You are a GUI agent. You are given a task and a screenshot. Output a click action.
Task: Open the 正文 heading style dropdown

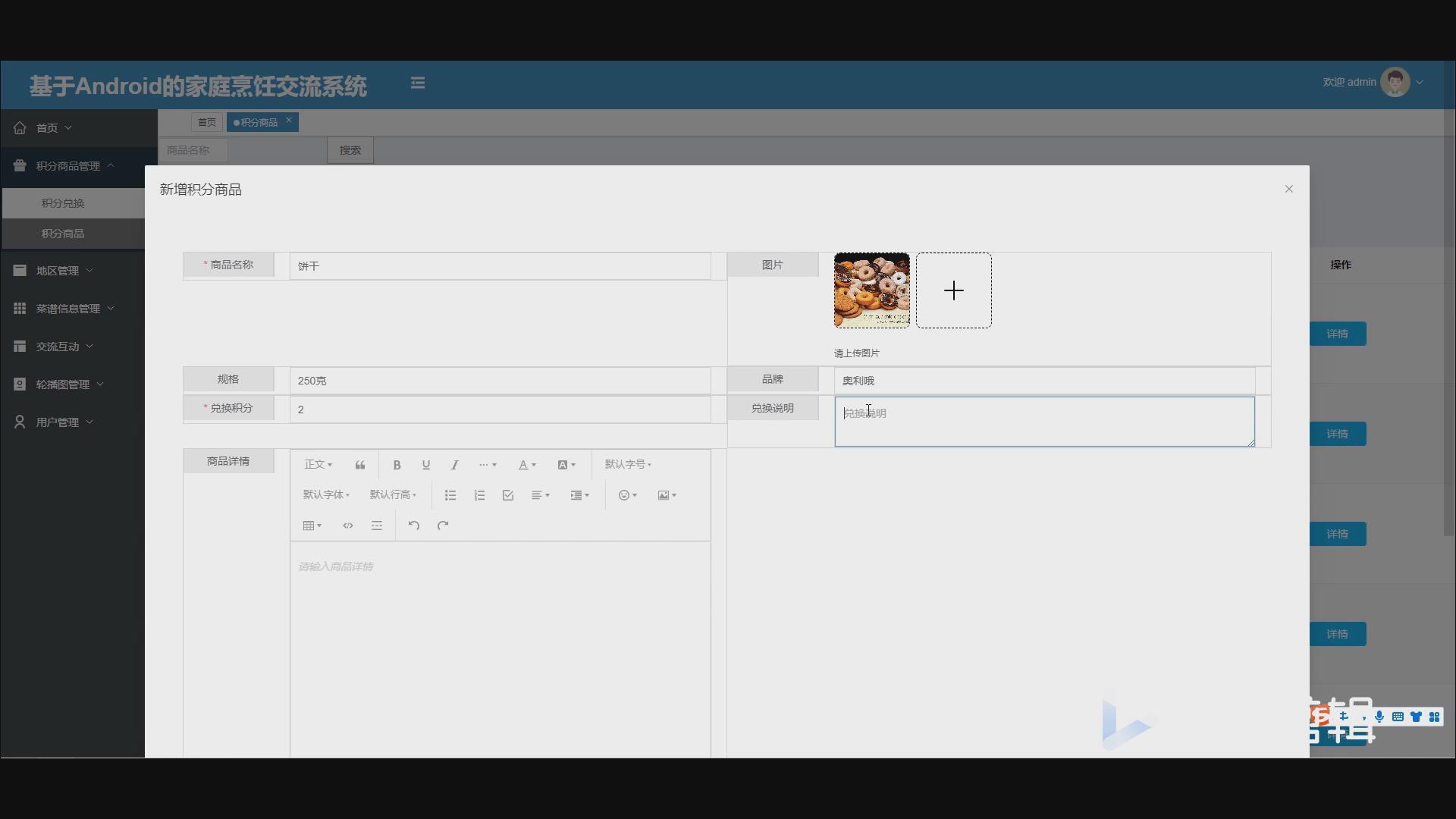click(x=318, y=465)
